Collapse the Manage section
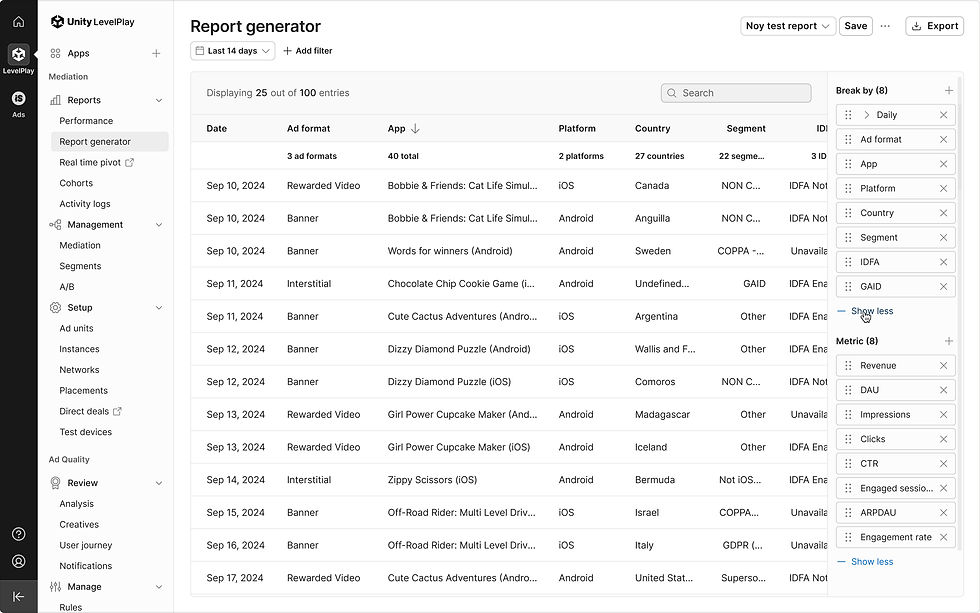 point(159,587)
